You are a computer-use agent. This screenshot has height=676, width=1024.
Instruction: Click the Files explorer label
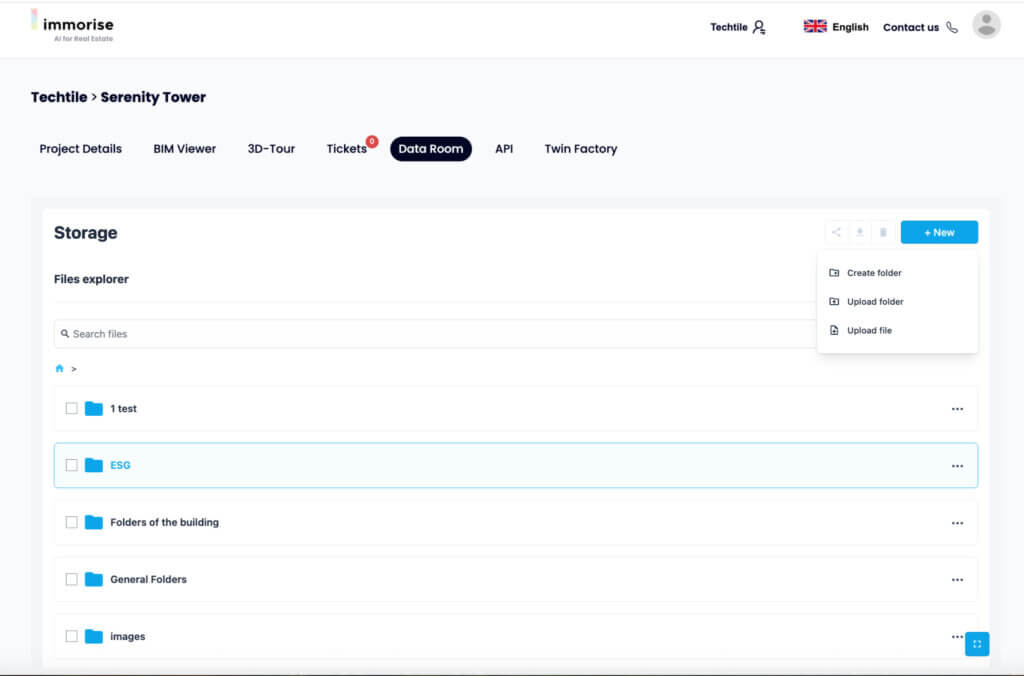(x=91, y=280)
